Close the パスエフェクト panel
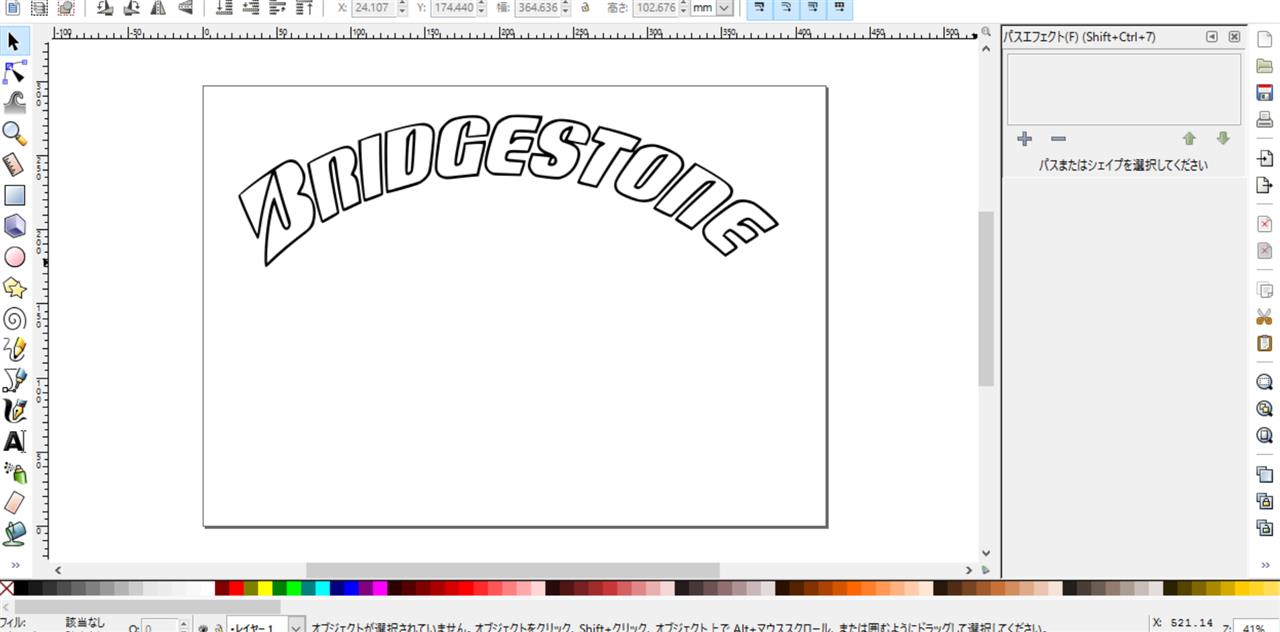The image size is (1280, 632). tap(1234, 37)
